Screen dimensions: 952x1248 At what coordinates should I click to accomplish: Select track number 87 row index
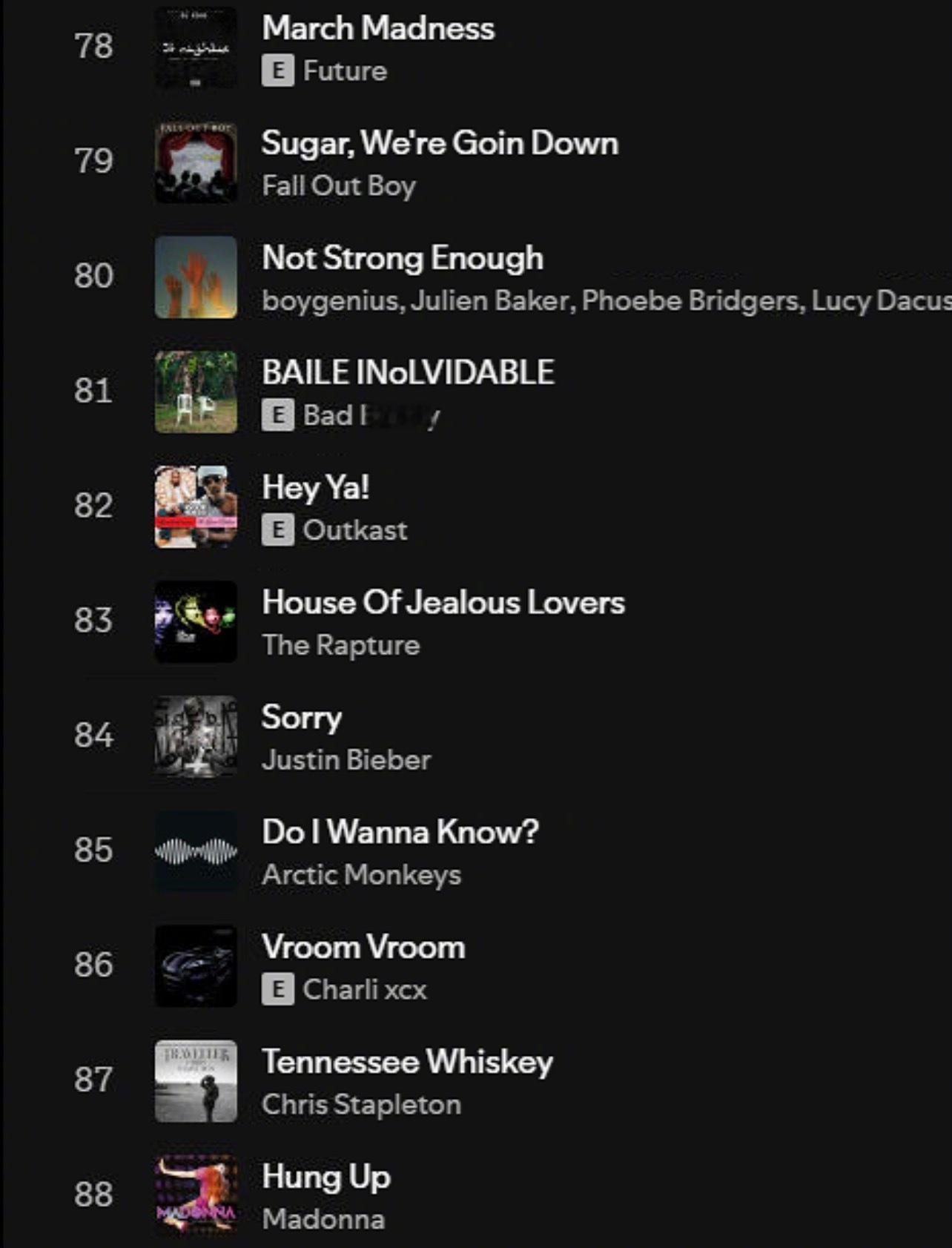(93, 1080)
